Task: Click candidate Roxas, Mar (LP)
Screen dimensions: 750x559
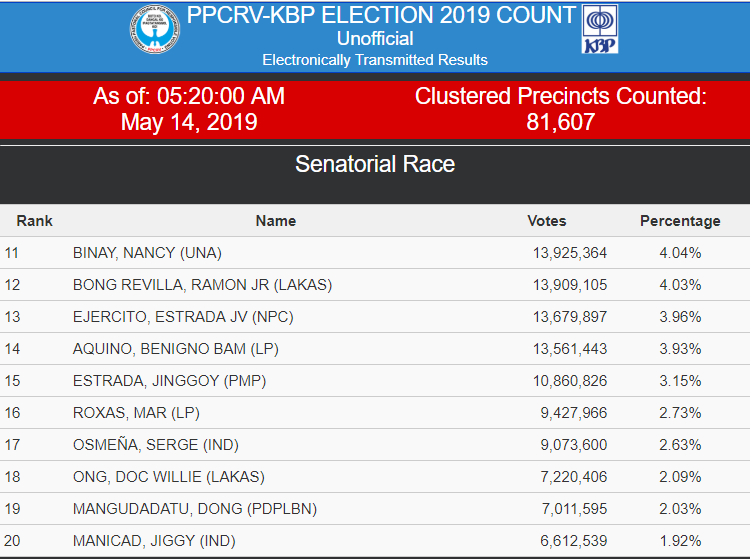Action: (x=136, y=413)
